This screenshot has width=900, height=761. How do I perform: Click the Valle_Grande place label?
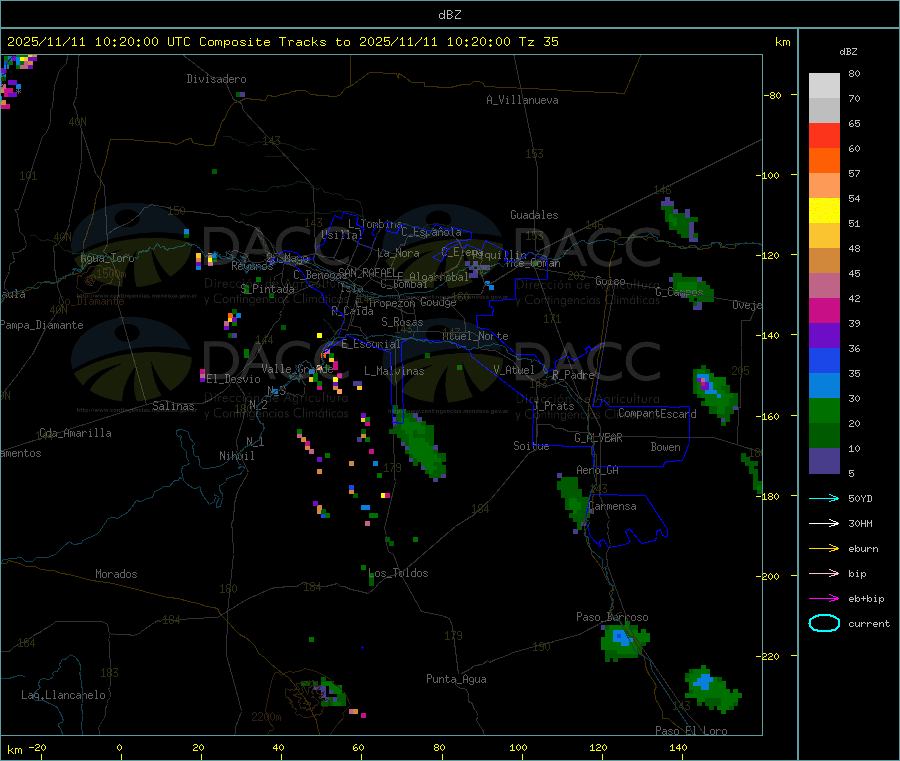click(297, 369)
